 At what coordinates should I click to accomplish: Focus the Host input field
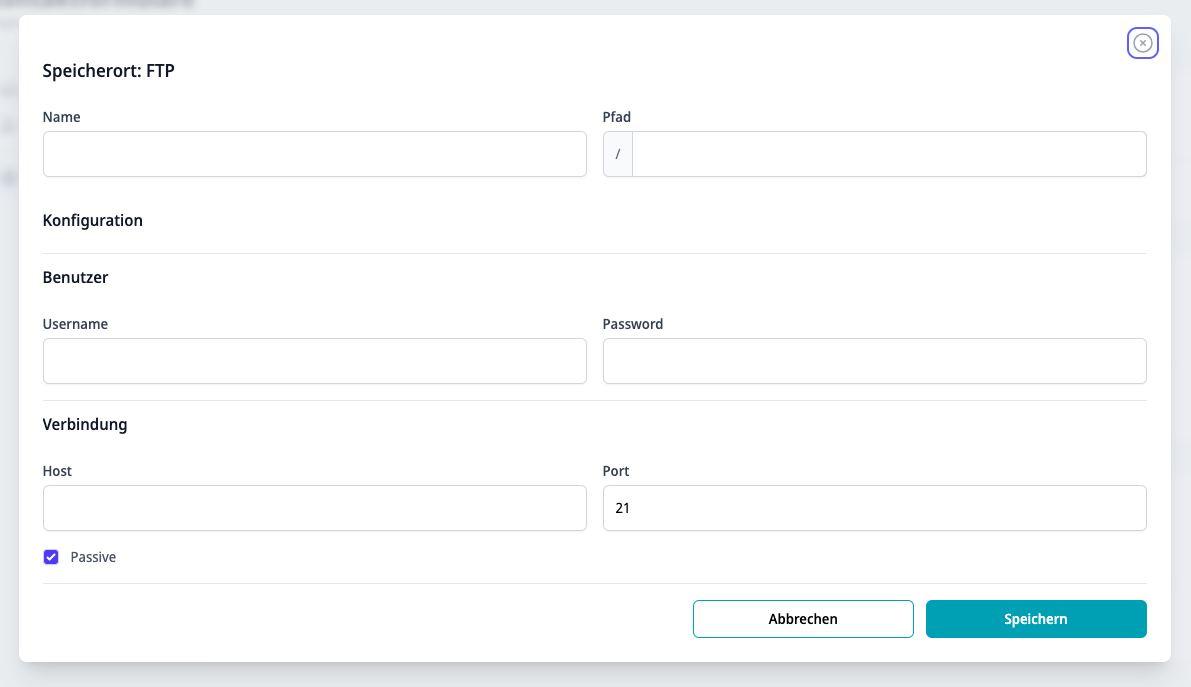[x=314, y=508]
